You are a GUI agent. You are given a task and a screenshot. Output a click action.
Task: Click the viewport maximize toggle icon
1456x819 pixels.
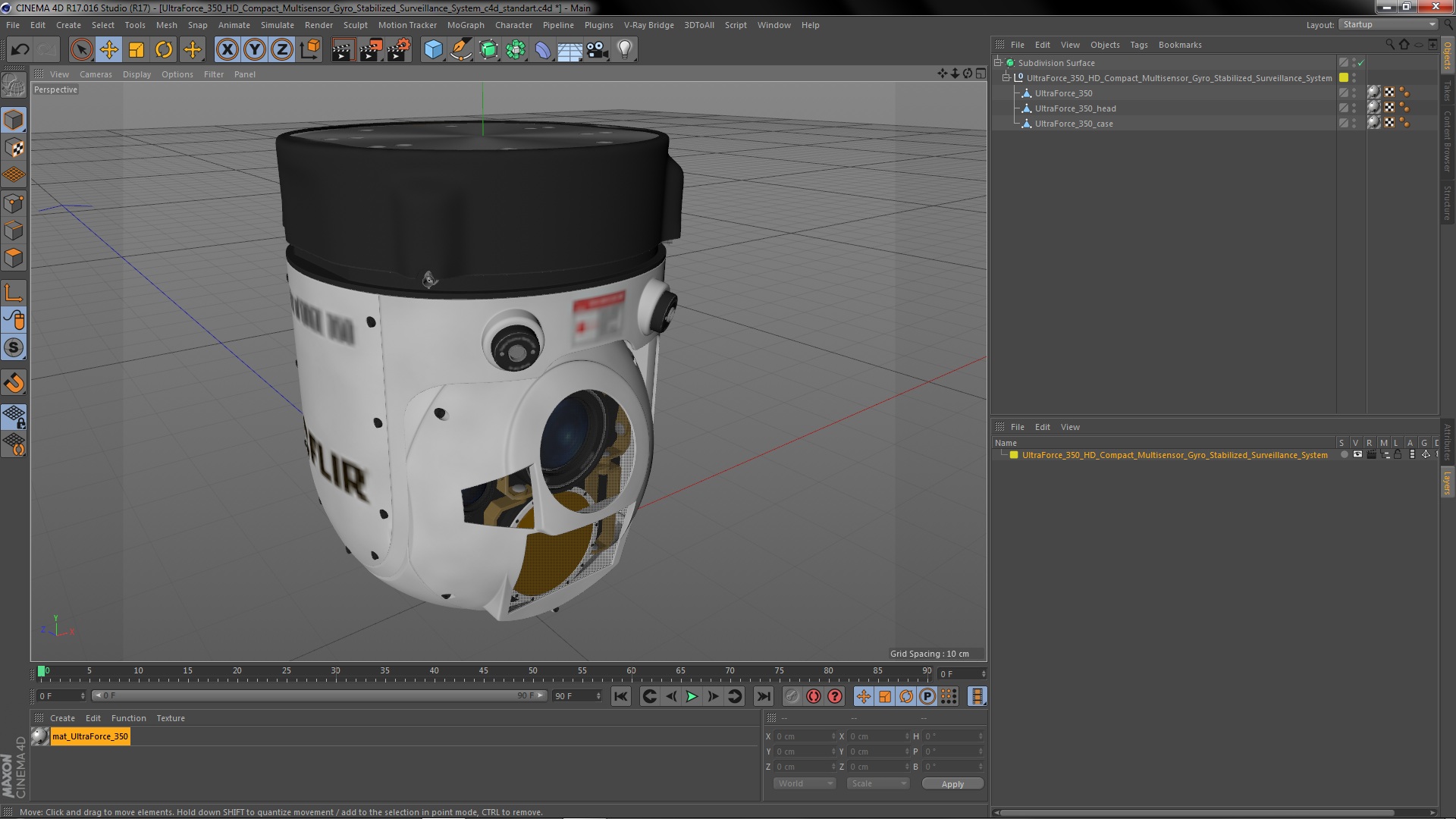981,74
